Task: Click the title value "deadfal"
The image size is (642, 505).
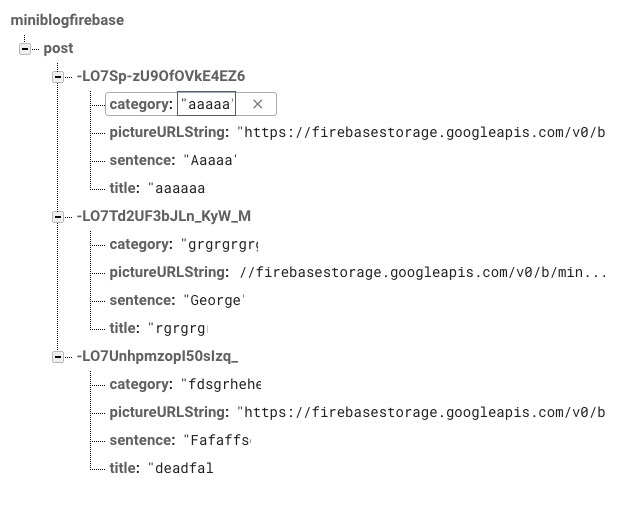Action: 180,468
